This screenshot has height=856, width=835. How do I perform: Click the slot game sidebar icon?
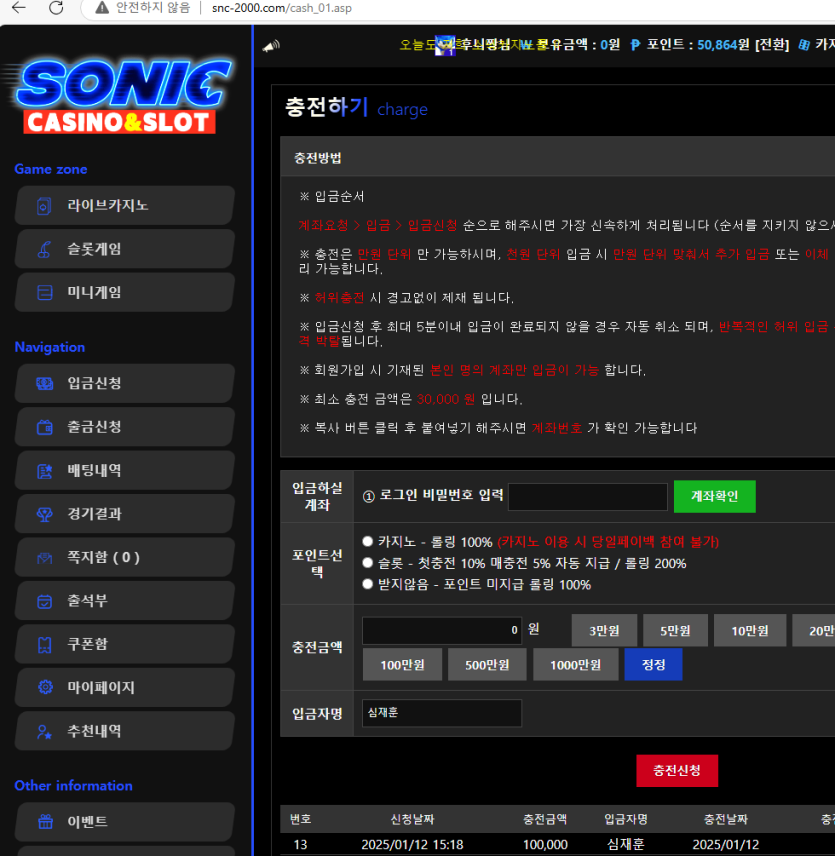tap(44, 249)
